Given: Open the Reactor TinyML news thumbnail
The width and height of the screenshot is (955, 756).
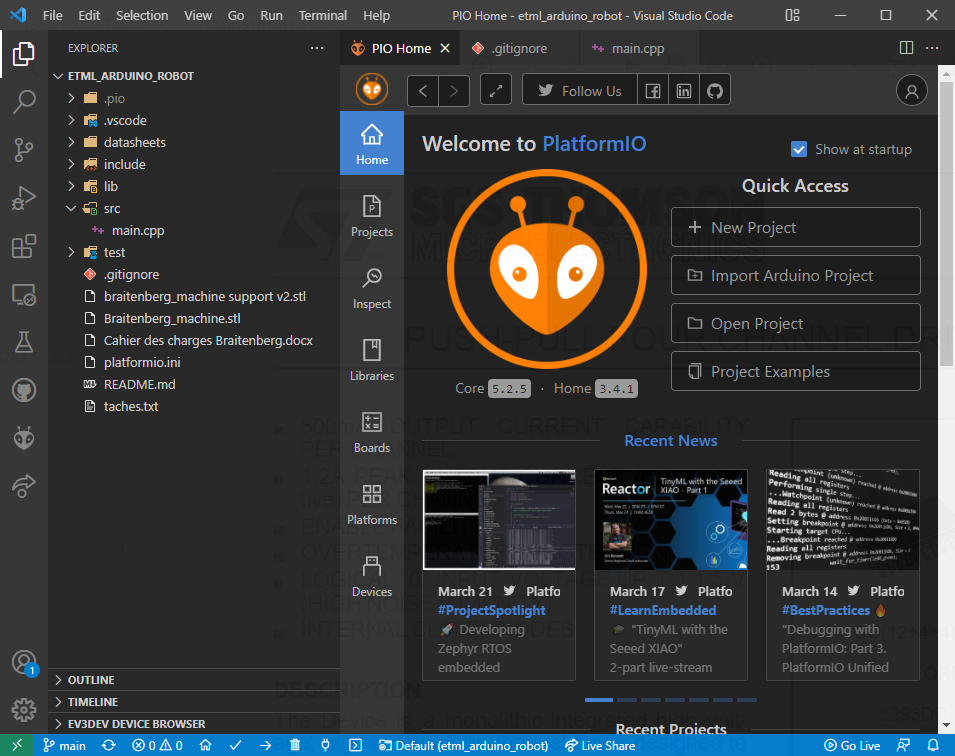Looking at the screenshot, I should [x=671, y=520].
